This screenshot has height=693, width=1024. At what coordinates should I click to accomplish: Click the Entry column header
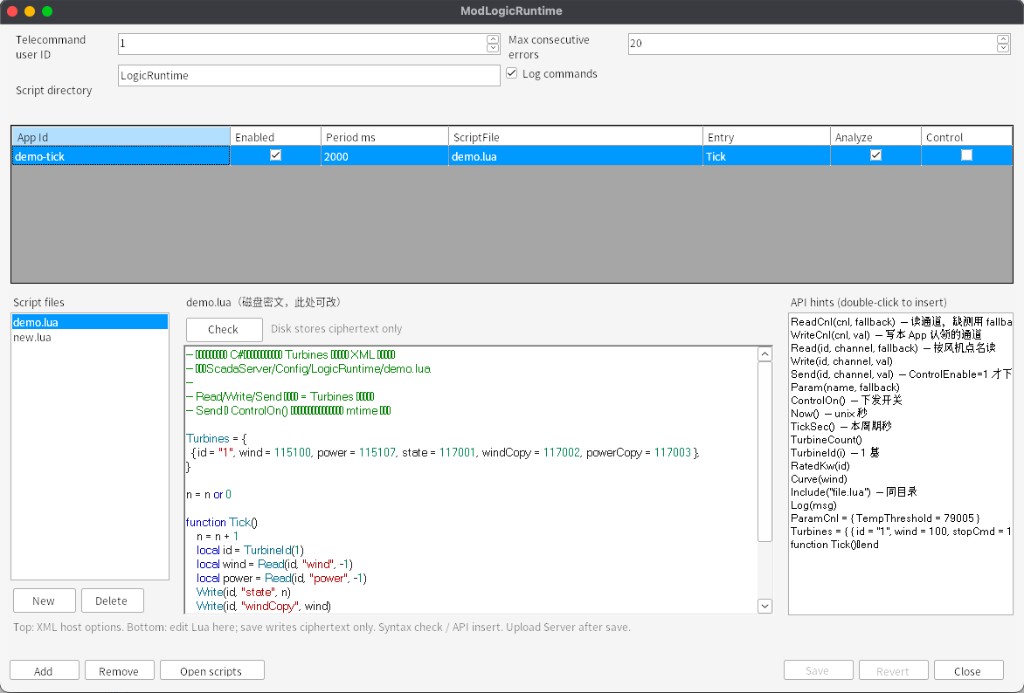(x=766, y=137)
